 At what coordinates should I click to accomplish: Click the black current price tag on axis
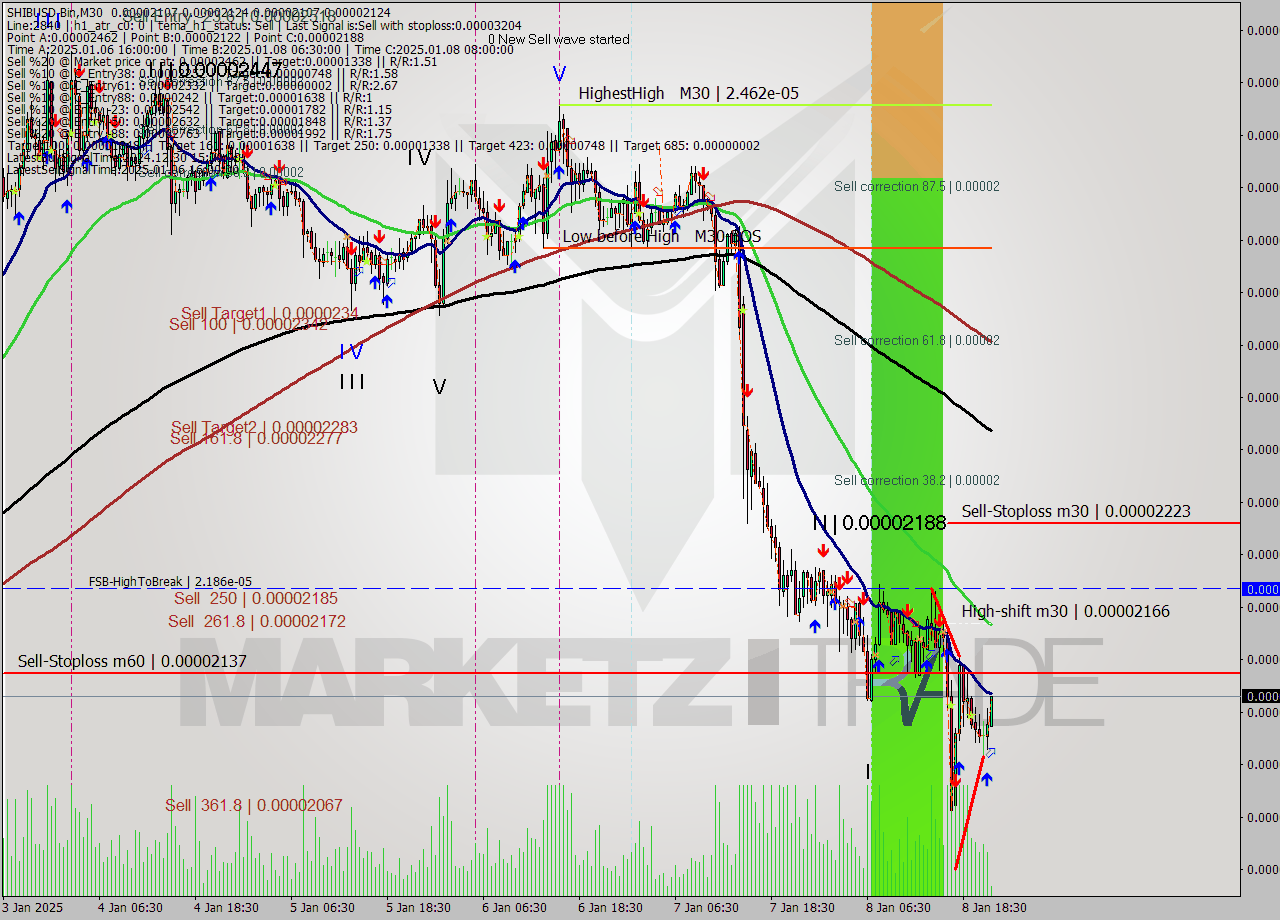[x=1260, y=696]
